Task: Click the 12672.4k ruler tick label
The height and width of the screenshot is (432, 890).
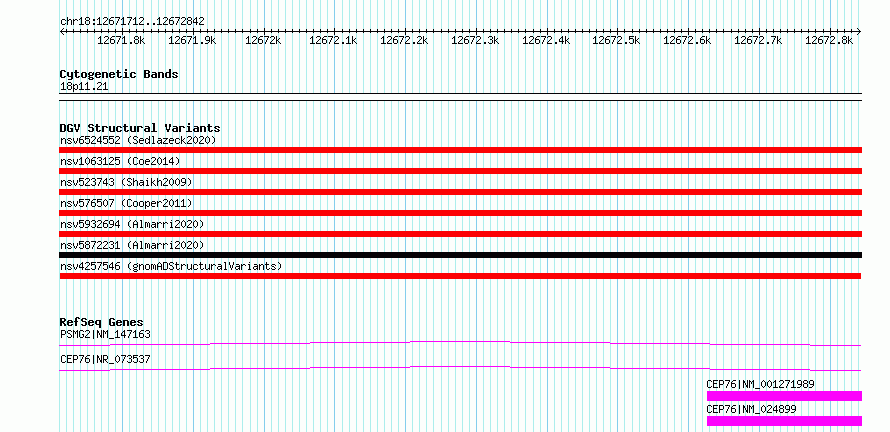Action: click(x=546, y=40)
